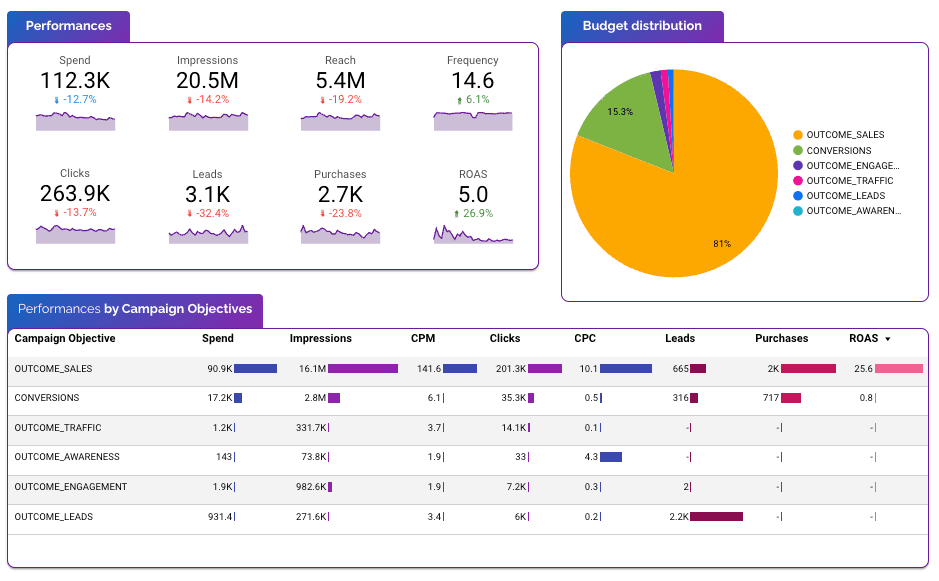The height and width of the screenshot is (581, 939).
Task: Select the OUTCOME_ENGAGEMENT table row label
Action: coord(71,486)
